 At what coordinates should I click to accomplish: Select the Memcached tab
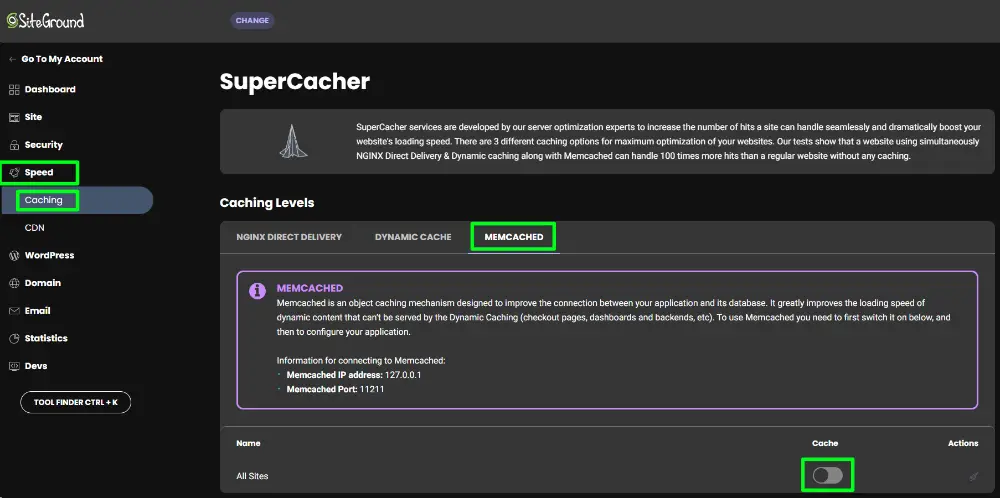click(x=514, y=237)
